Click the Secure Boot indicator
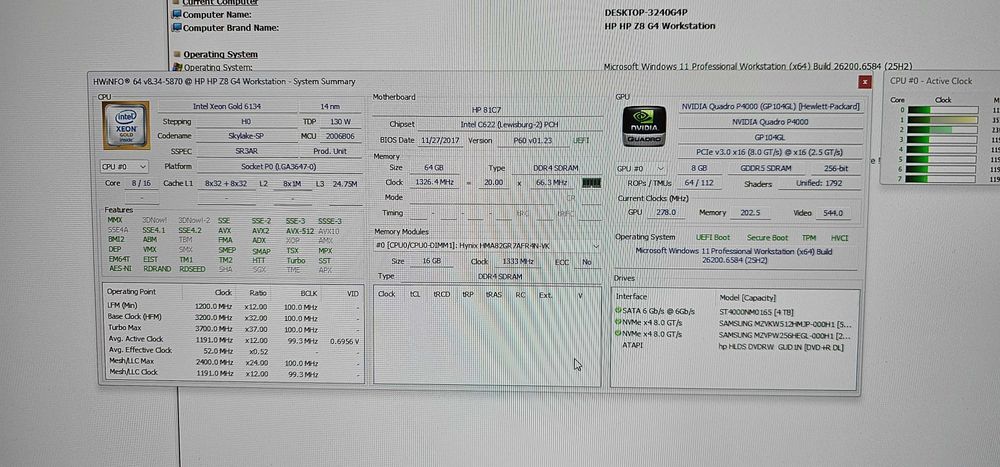This screenshot has height=467, width=1000. pos(767,237)
